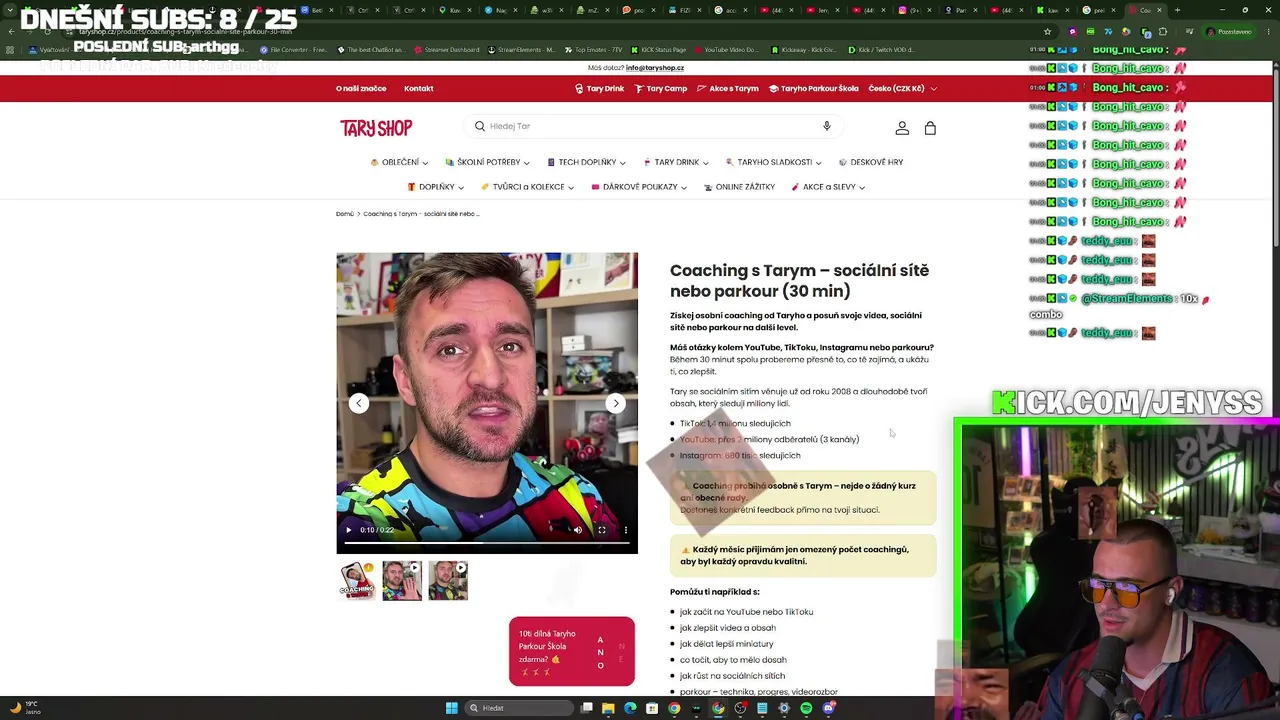Go to Domů in the breadcrumb

pyautogui.click(x=345, y=214)
